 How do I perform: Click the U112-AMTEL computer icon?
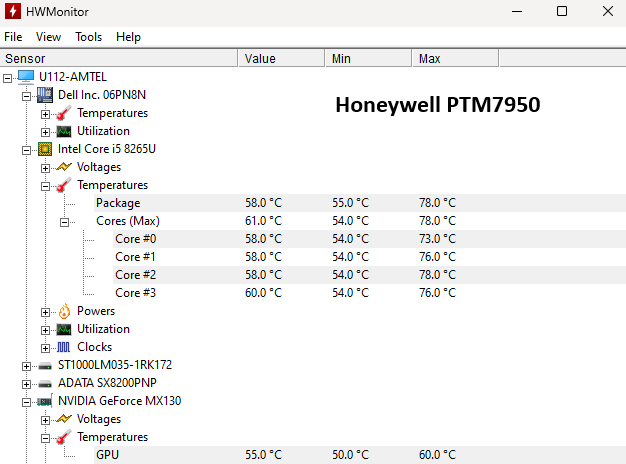(26, 77)
